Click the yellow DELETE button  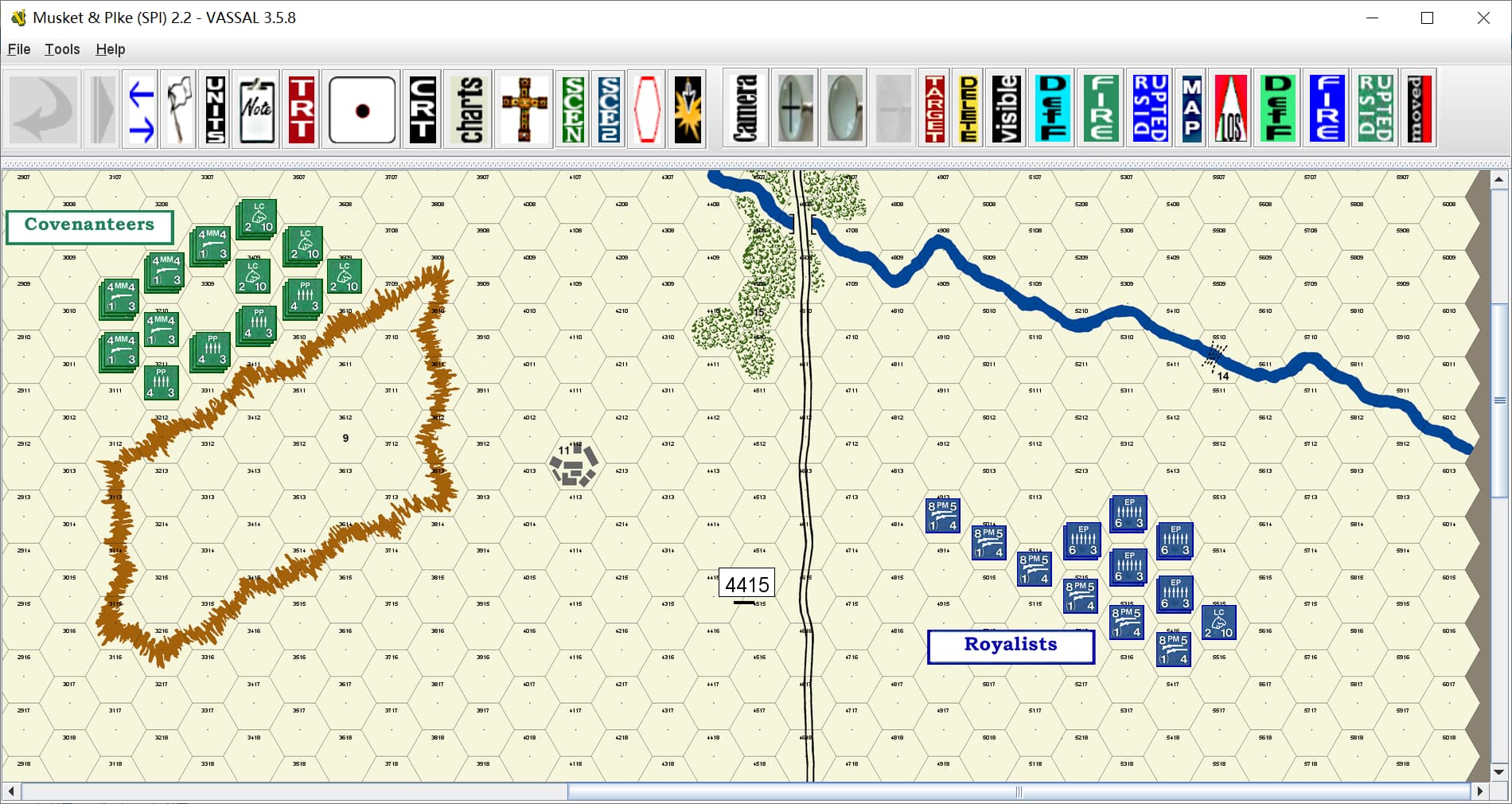pyautogui.click(x=968, y=109)
